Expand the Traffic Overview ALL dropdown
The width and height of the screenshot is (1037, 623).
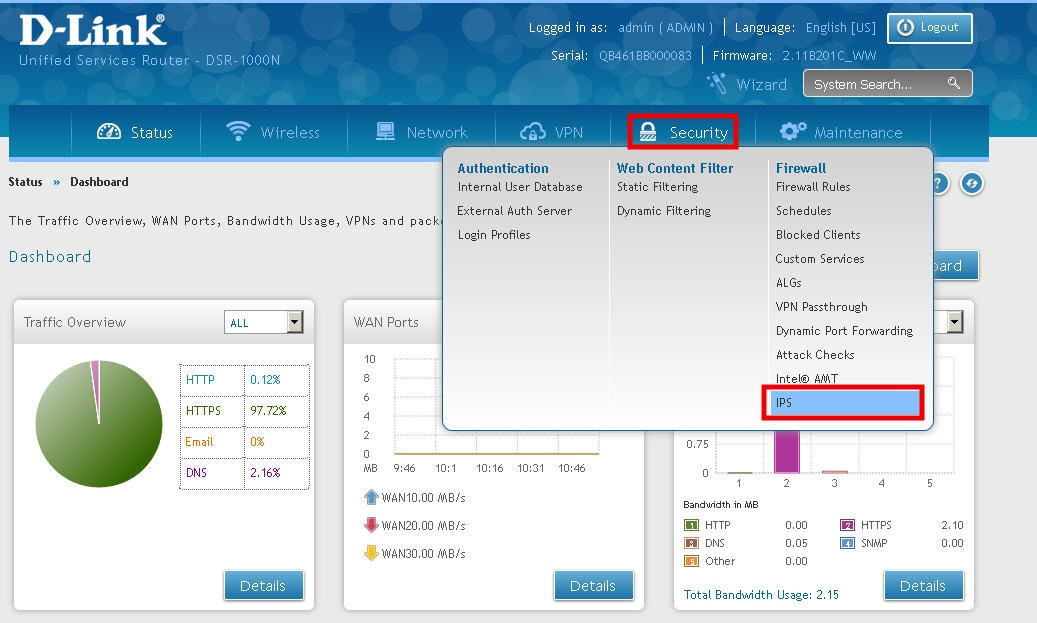[x=294, y=322]
